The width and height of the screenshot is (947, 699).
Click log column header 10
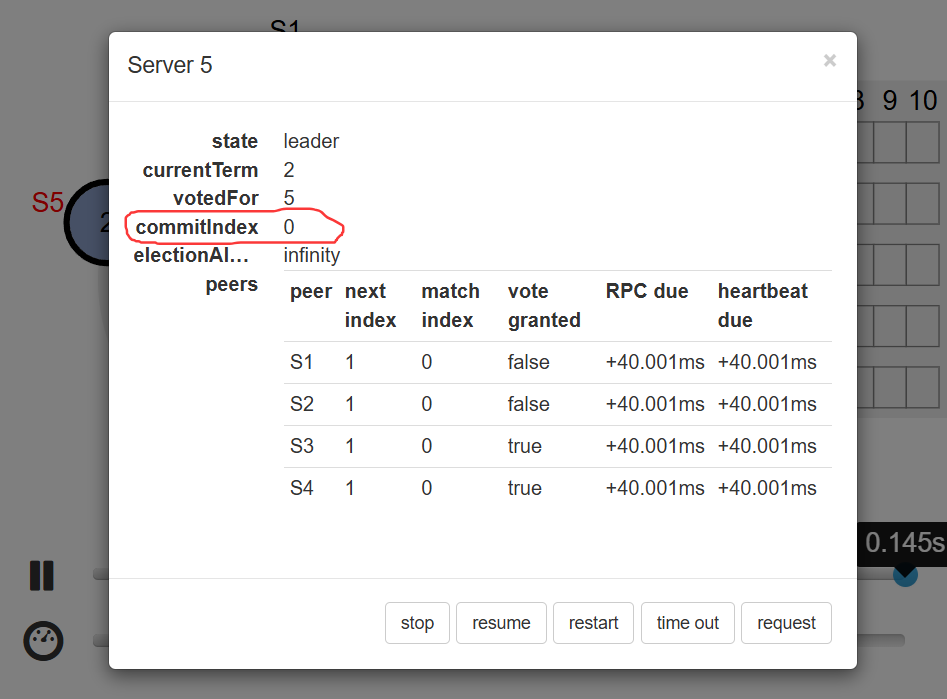point(923,101)
